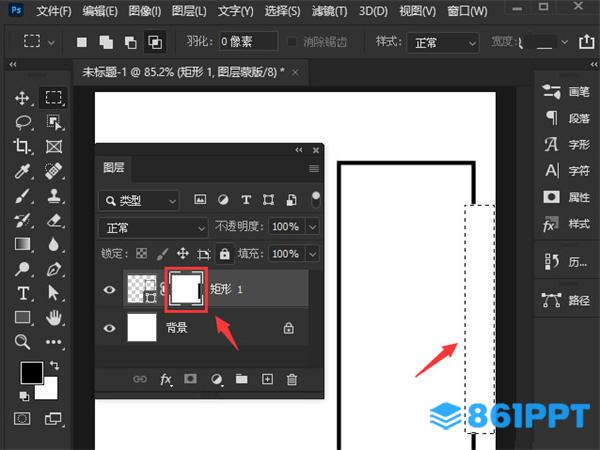
Task: Select the Gradient tool
Action: 23,244
